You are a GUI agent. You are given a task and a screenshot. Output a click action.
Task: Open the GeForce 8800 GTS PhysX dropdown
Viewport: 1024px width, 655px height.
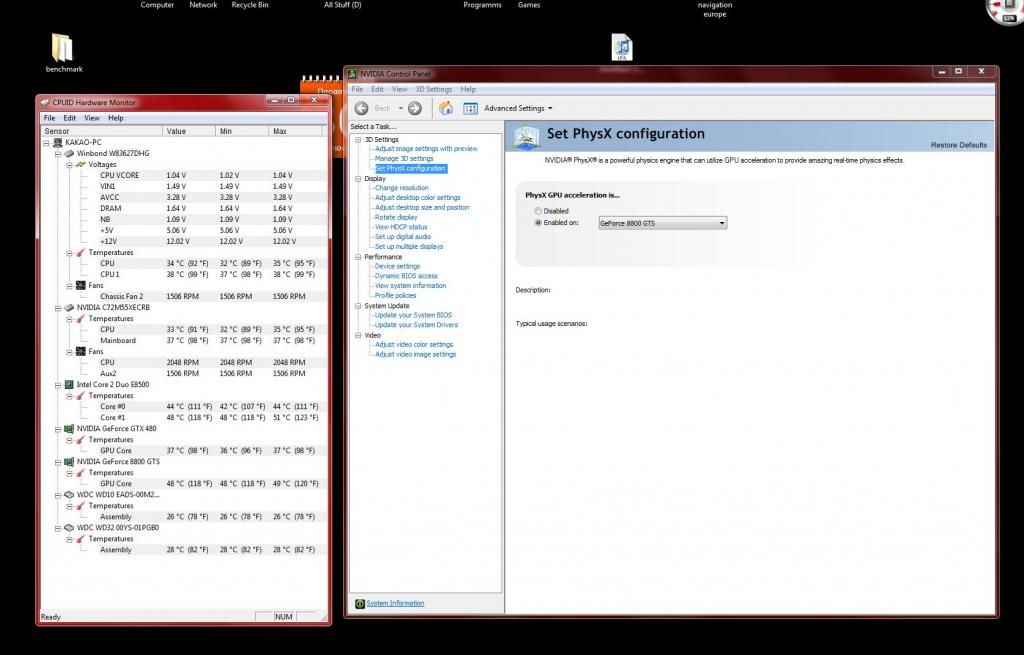click(662, 223)
